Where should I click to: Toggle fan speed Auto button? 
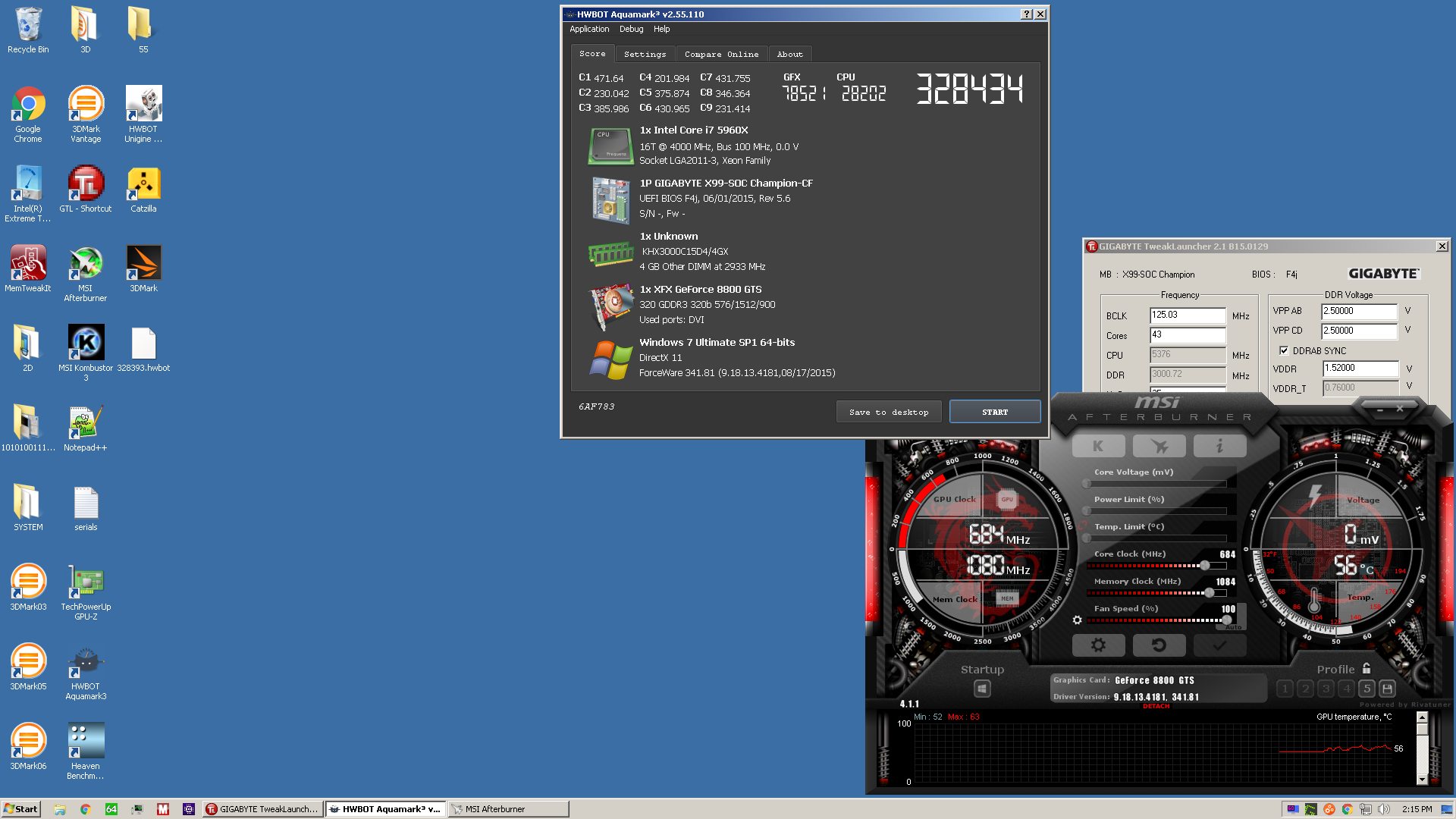click(x=1234, y=627)
